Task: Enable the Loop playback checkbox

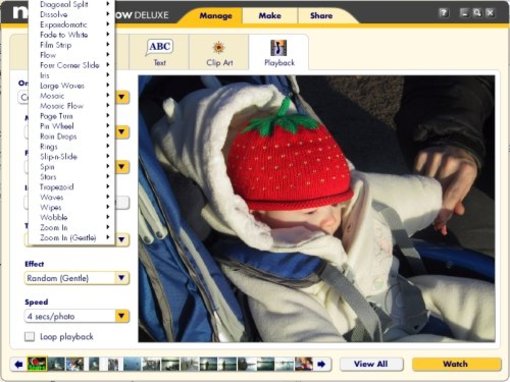Action: (30, 336)
